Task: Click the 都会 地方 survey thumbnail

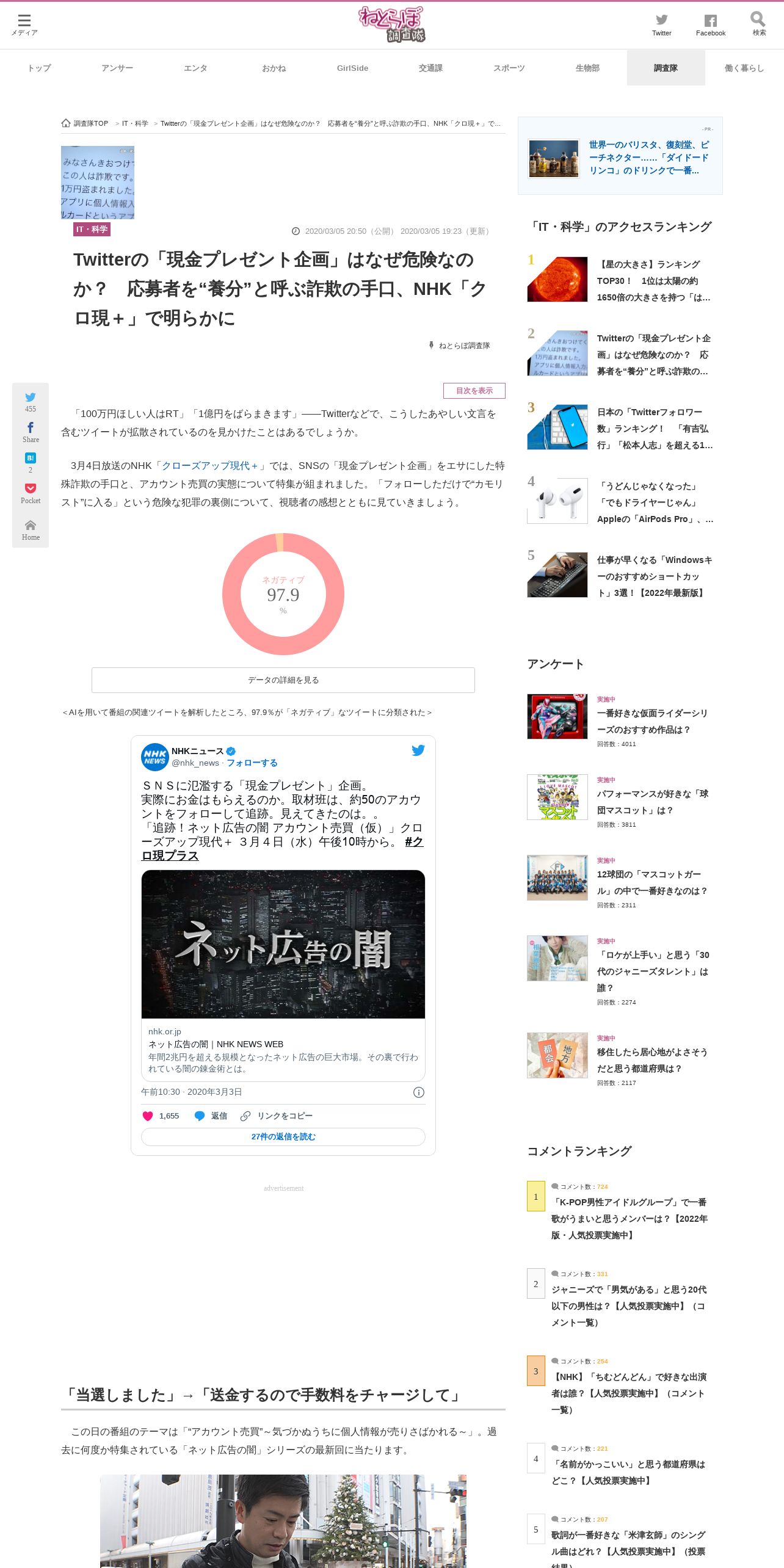Action: click(x=557, y=1055)
